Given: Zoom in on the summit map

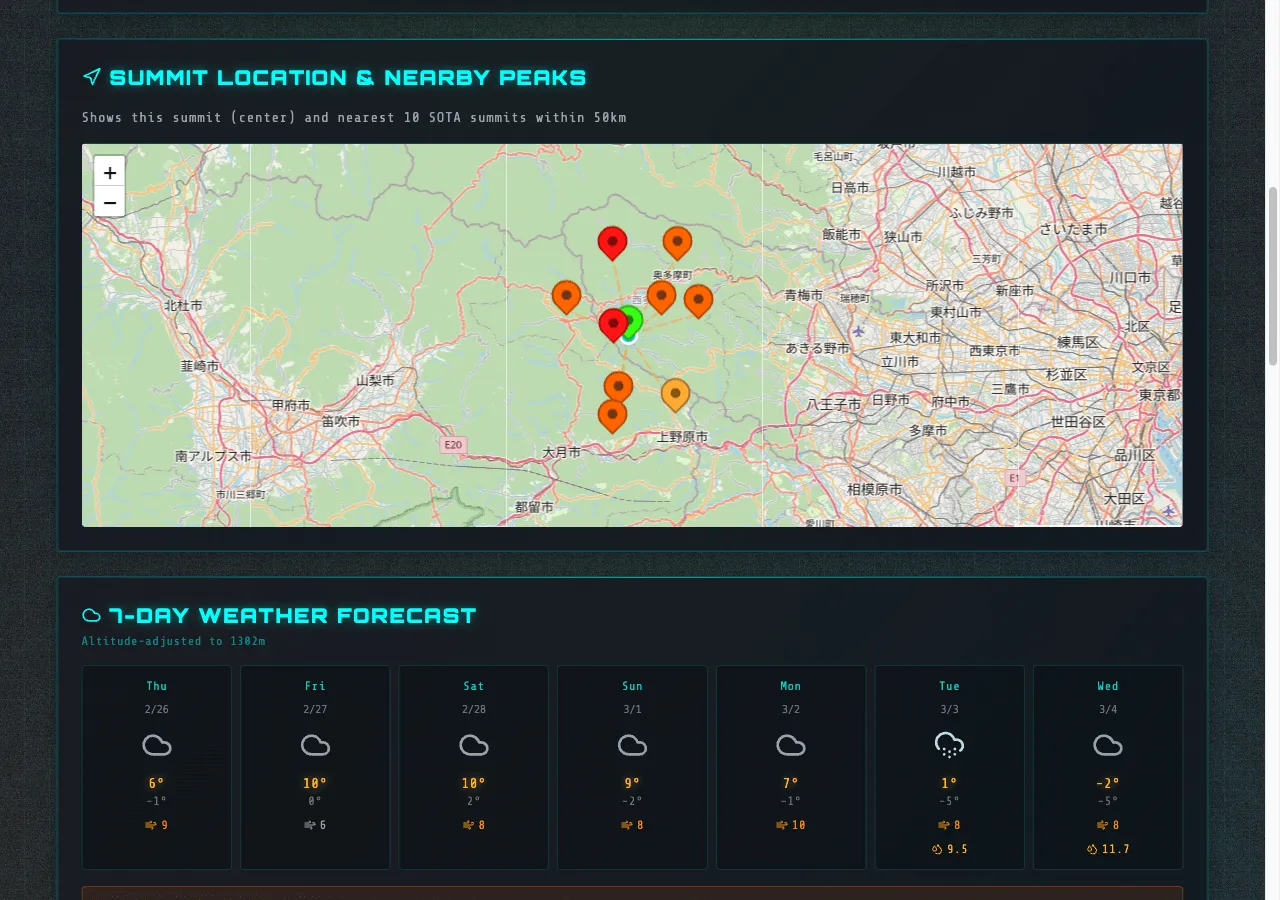Looking at the screenshot, I should (110, 172).
